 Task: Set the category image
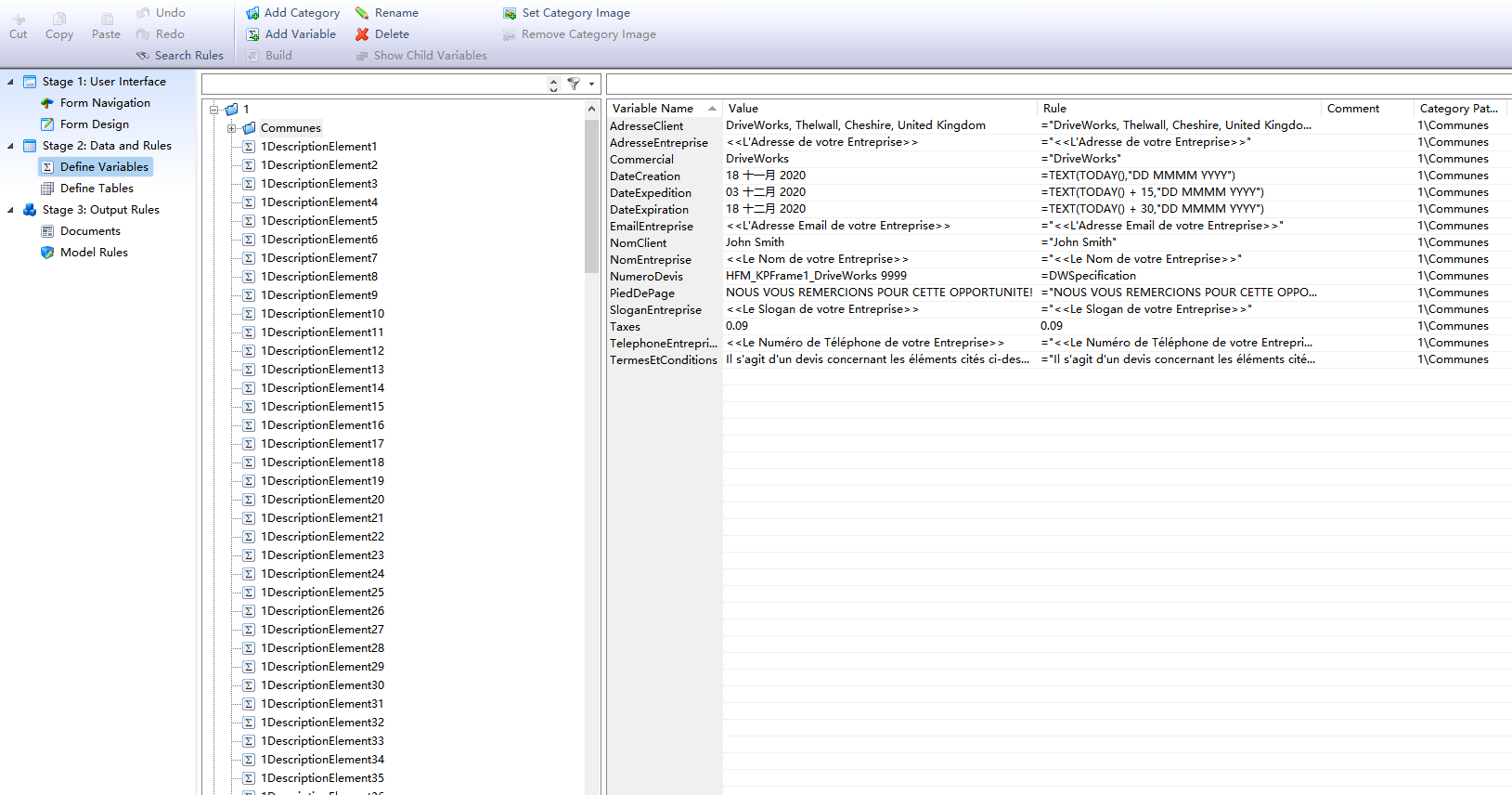click(x=567, y=13)
